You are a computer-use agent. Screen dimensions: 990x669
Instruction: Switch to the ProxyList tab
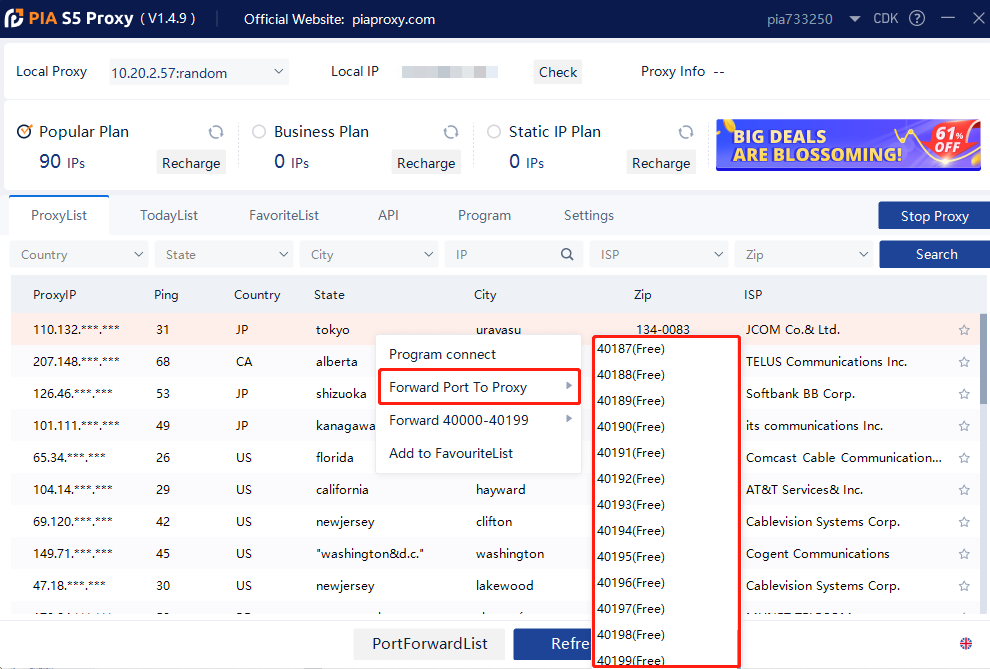[x=59, y=215]
